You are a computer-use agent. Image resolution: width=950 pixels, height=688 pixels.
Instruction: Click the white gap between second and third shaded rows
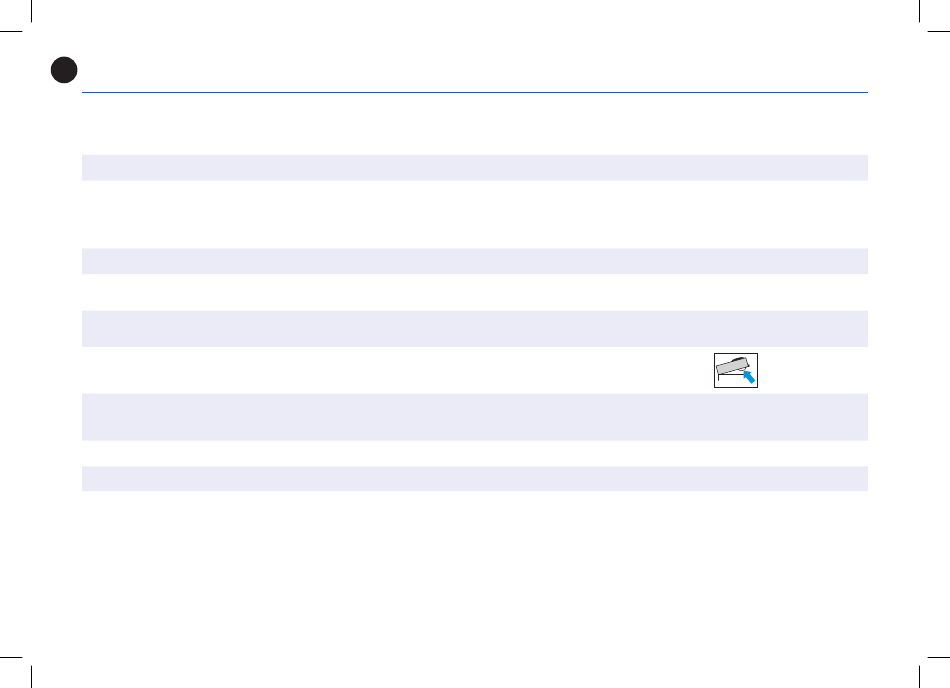(x=474, y=292)
